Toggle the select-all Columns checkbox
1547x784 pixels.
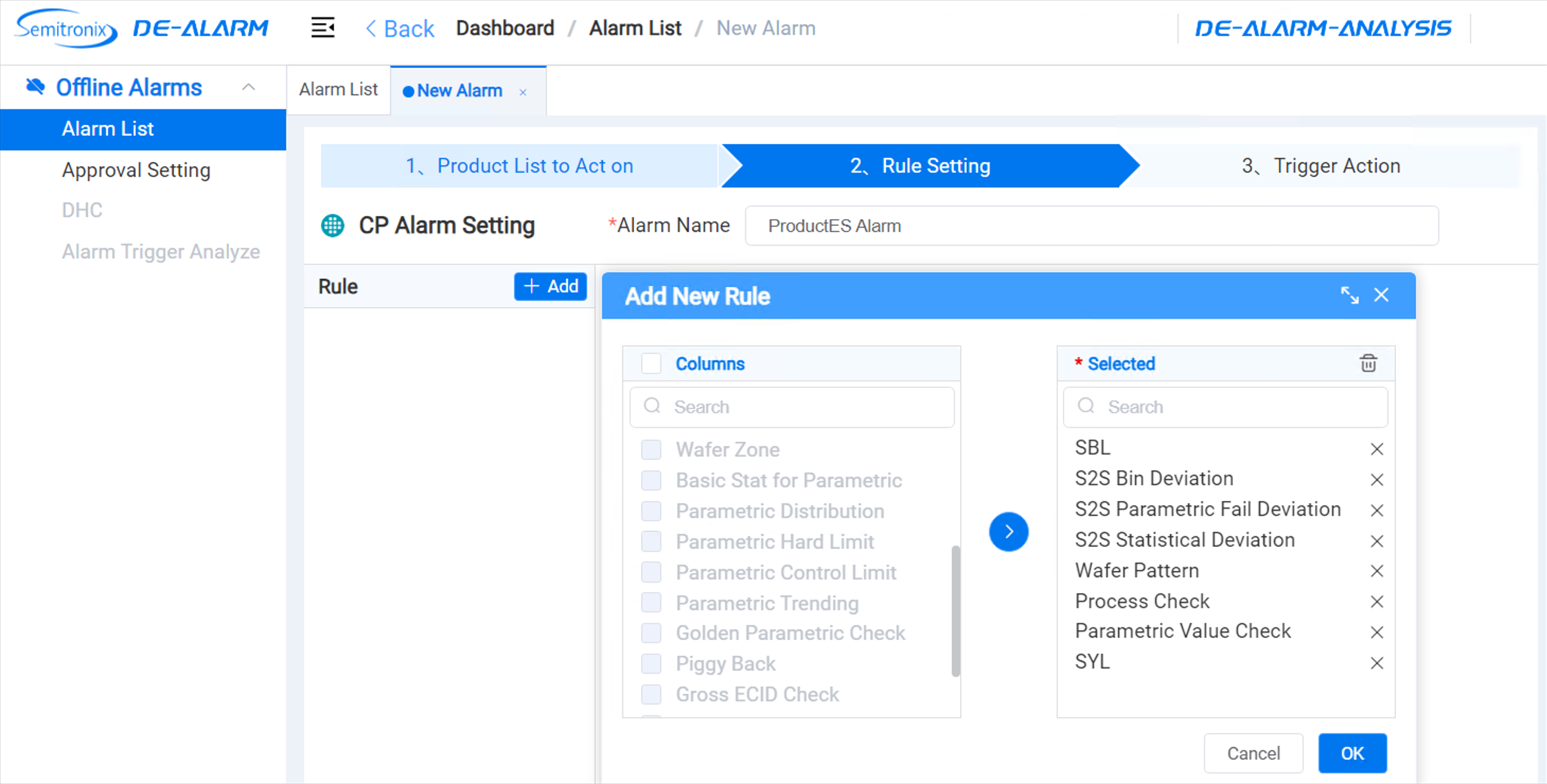[651, 363]
